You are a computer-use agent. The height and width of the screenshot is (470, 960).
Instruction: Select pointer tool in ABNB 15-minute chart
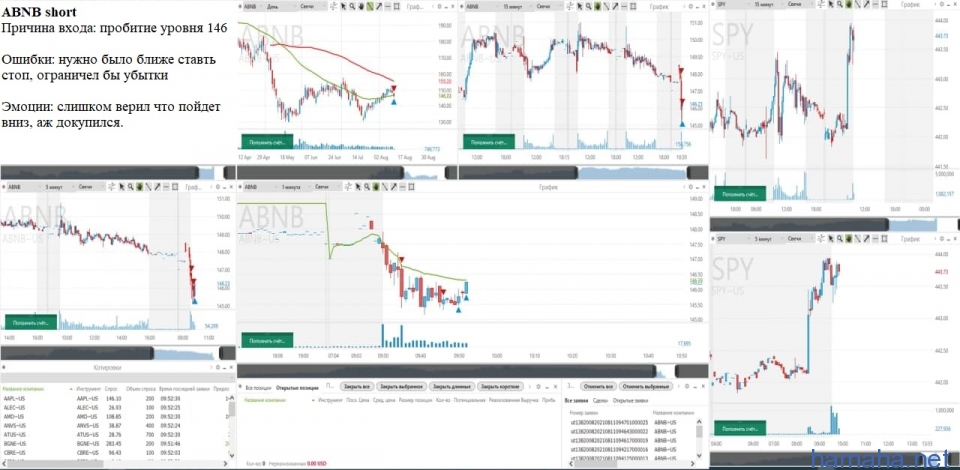[x=580, y=6]
